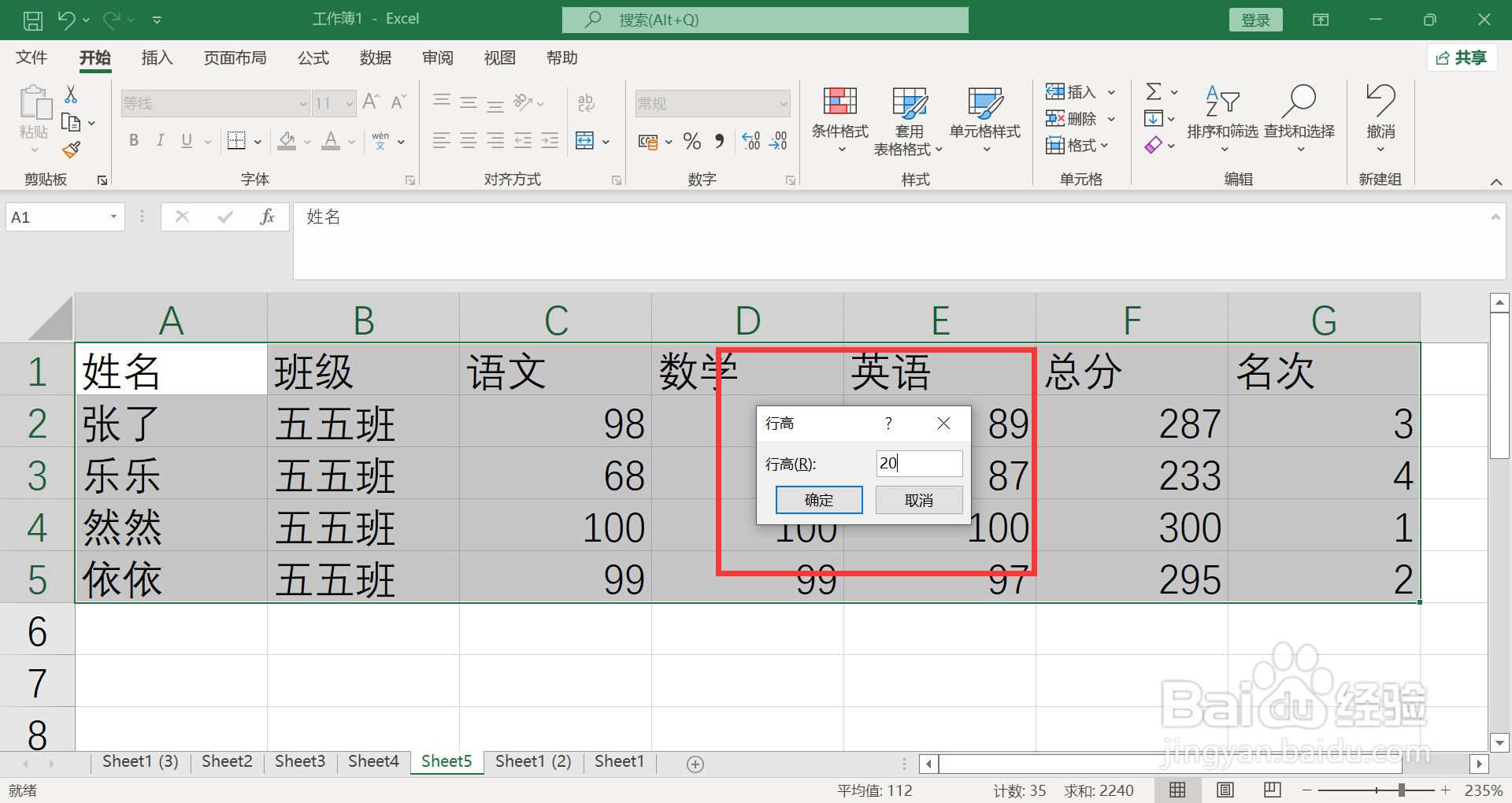Click the Copy icon
This screenshot has width=1512, height=803.
[71, 123]
